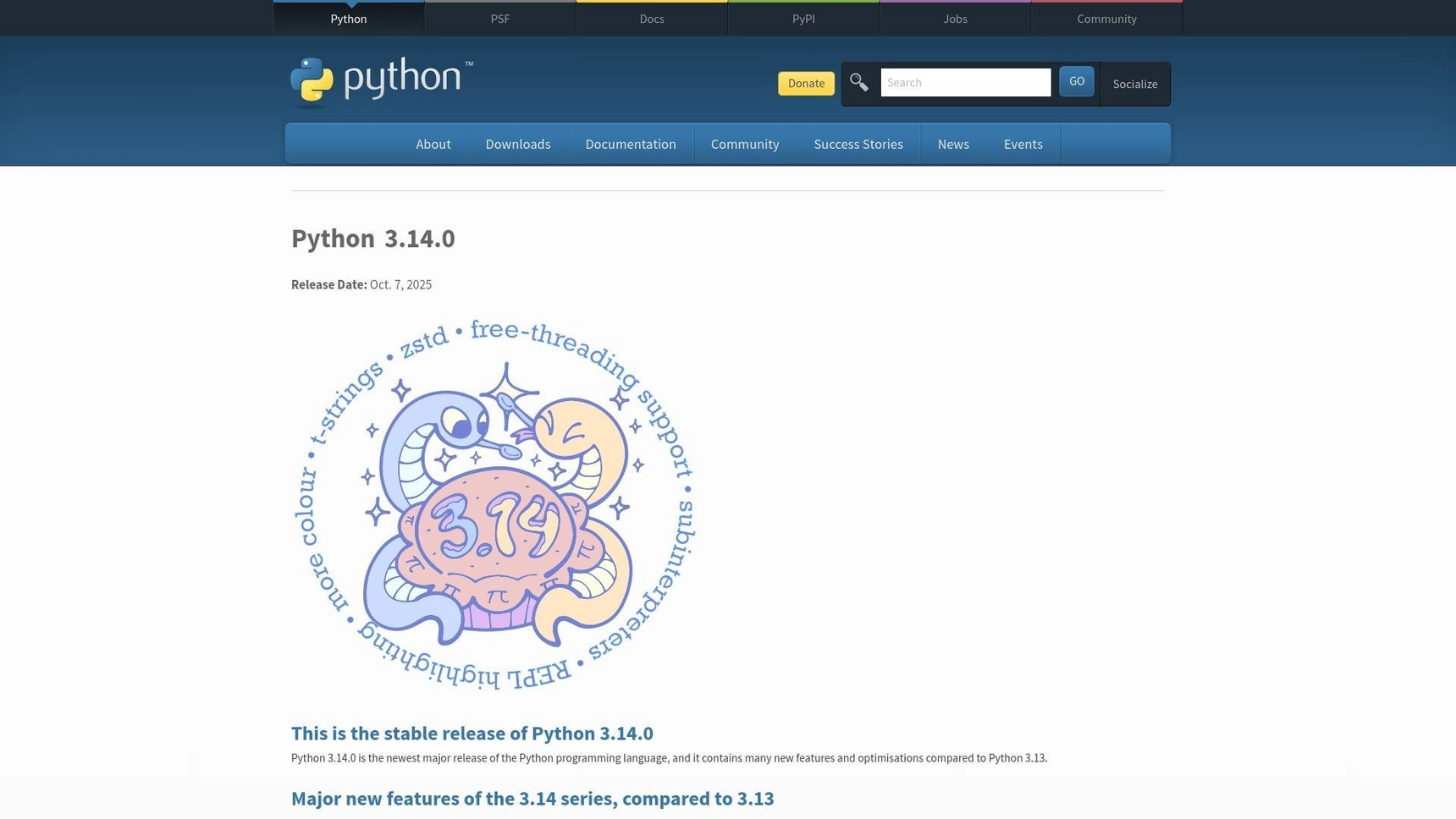Open the Events navigation menu
This screenshot has width=1456, height=819.
click(1023, 144)
